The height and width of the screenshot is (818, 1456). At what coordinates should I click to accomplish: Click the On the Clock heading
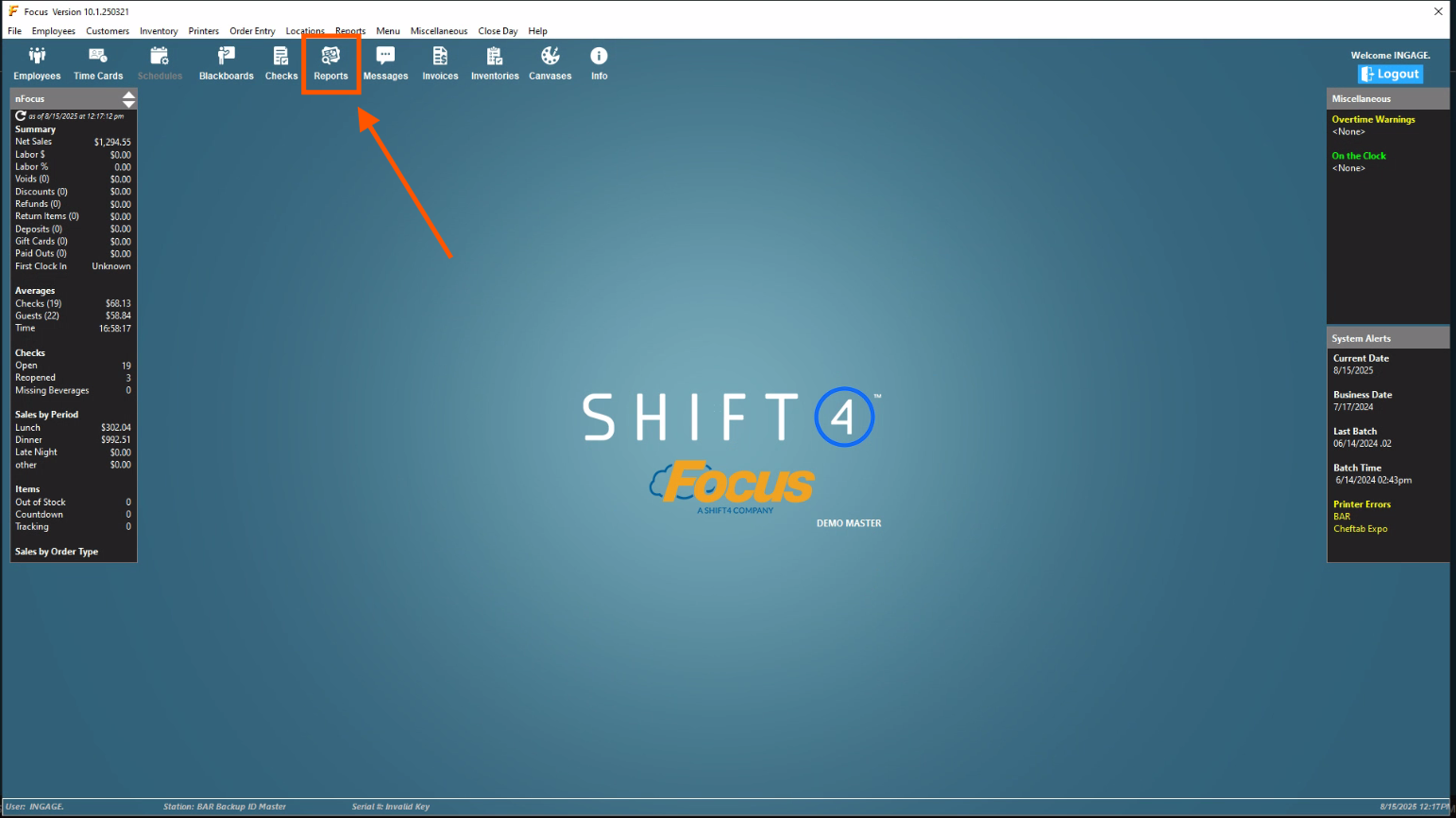[1359, 156]
